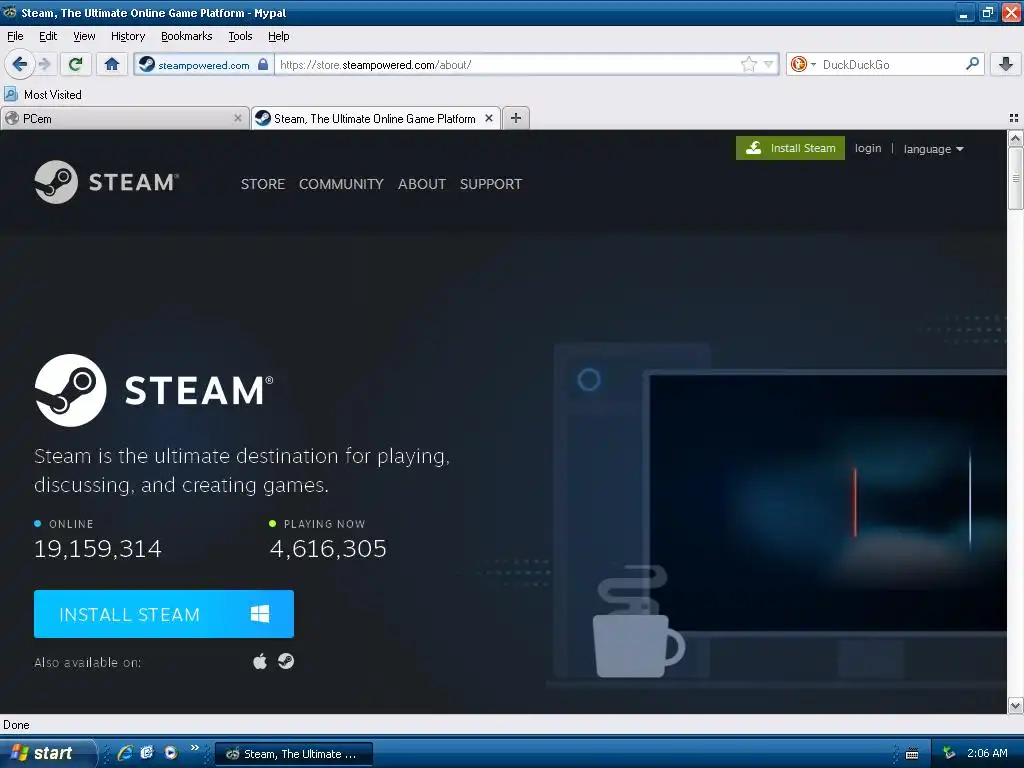1024x768 pixels.
Task: Open the SUPPORT page link
Action: [x=490, y=184]
